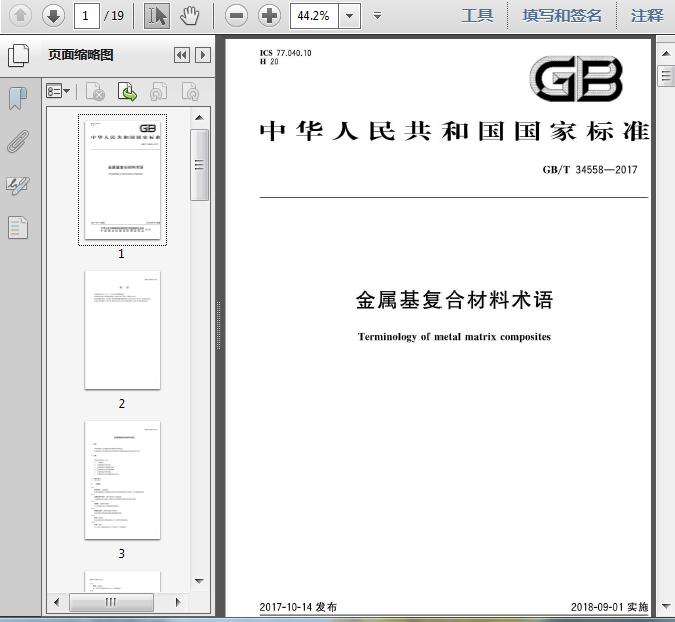
Task: Open the zoom level dropdown arrow
Action: [350, 16]
